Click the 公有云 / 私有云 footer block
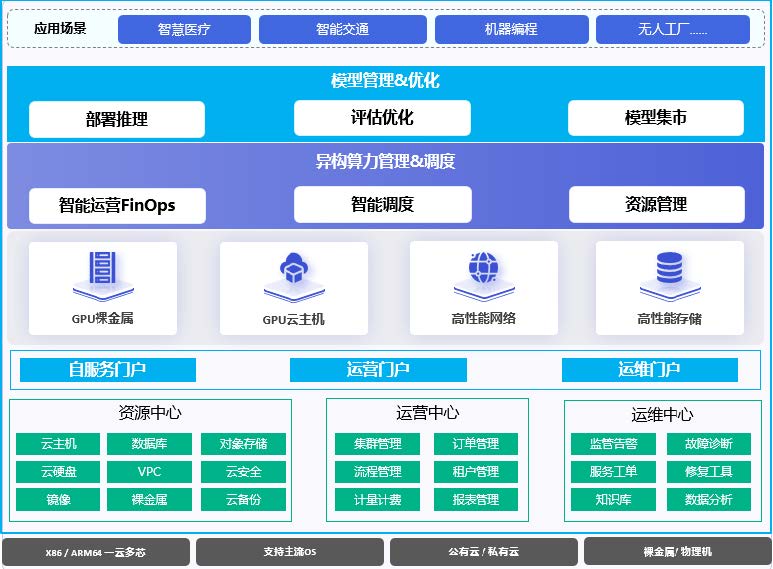Image resolution: width=773 pixels, height=569 pixels. (483, 552)
